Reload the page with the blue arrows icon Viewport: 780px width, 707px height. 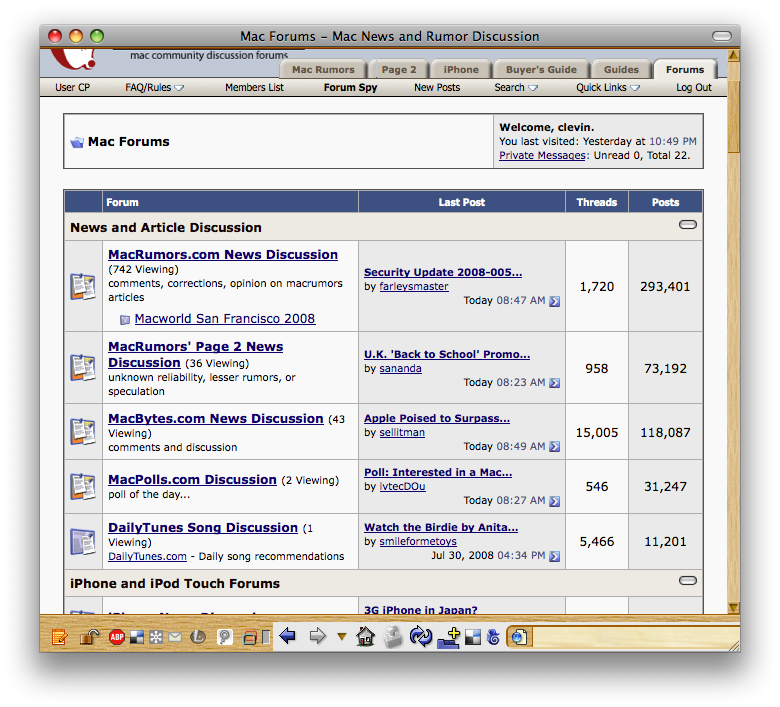421,636
